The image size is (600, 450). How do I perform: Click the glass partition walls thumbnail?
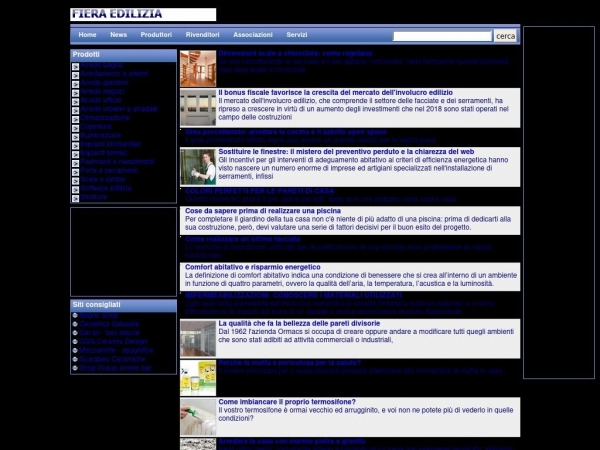tap(198, 339)
